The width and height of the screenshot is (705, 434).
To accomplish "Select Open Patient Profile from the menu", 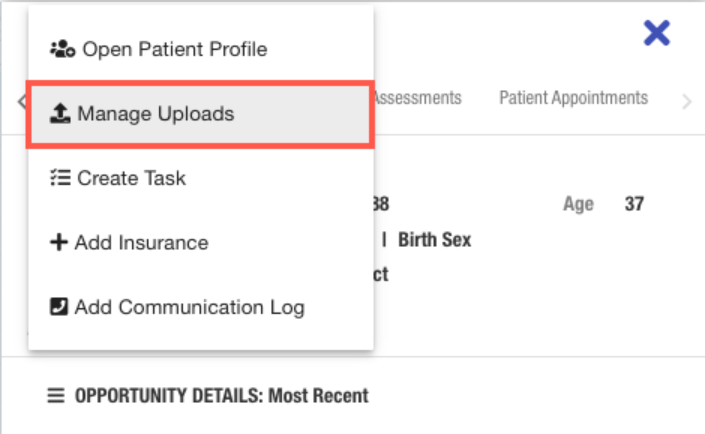I will (174, 49).
